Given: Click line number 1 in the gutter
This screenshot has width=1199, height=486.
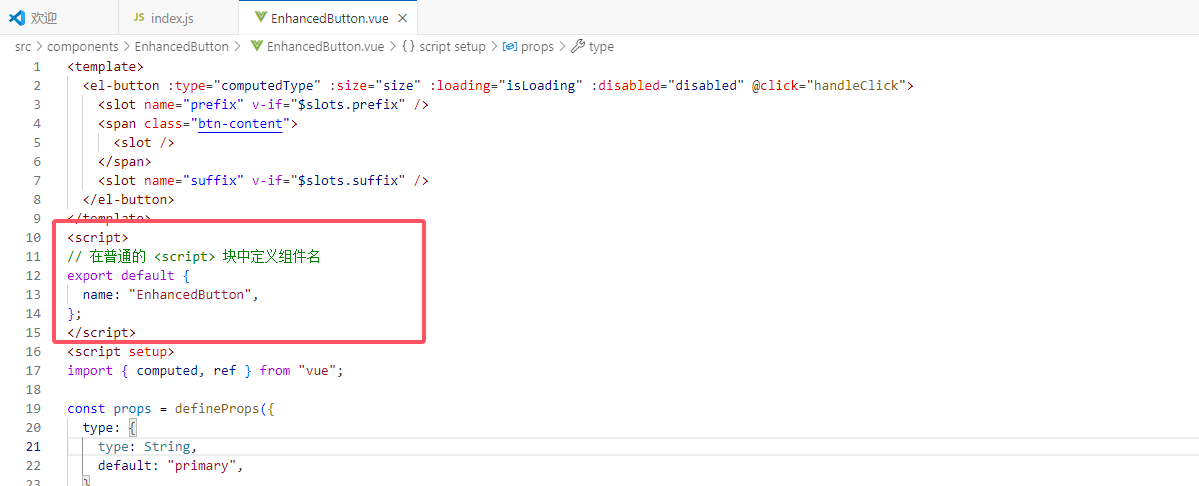Looking at the screenshot, I should [x=37, y=66].
